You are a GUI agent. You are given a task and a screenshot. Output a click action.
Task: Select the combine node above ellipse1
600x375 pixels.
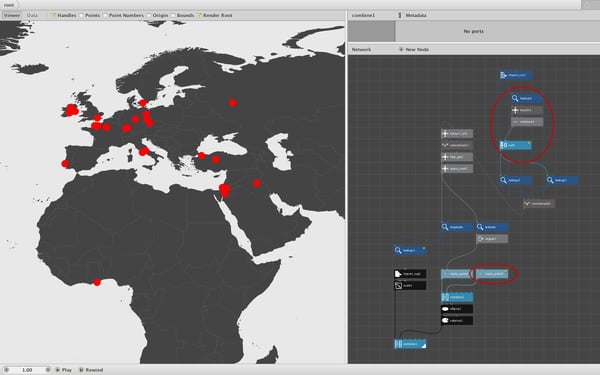(457, 297)
